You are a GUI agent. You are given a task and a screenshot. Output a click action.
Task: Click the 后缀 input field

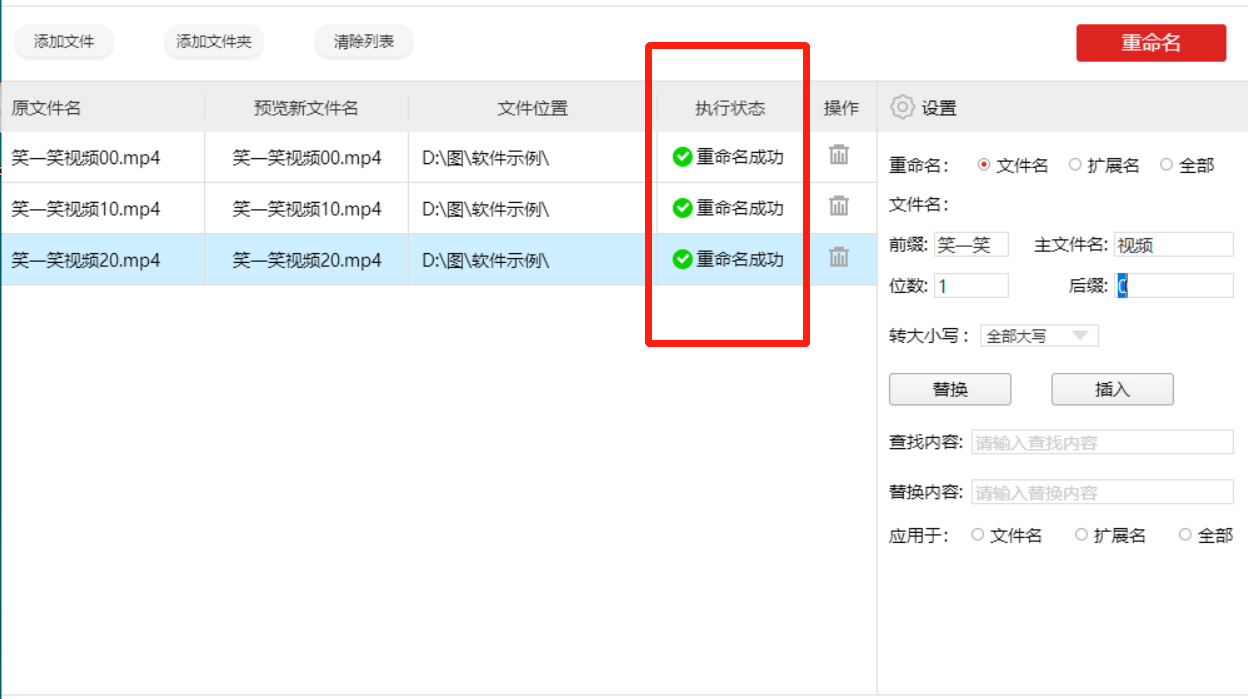[x=1173, y=286]
